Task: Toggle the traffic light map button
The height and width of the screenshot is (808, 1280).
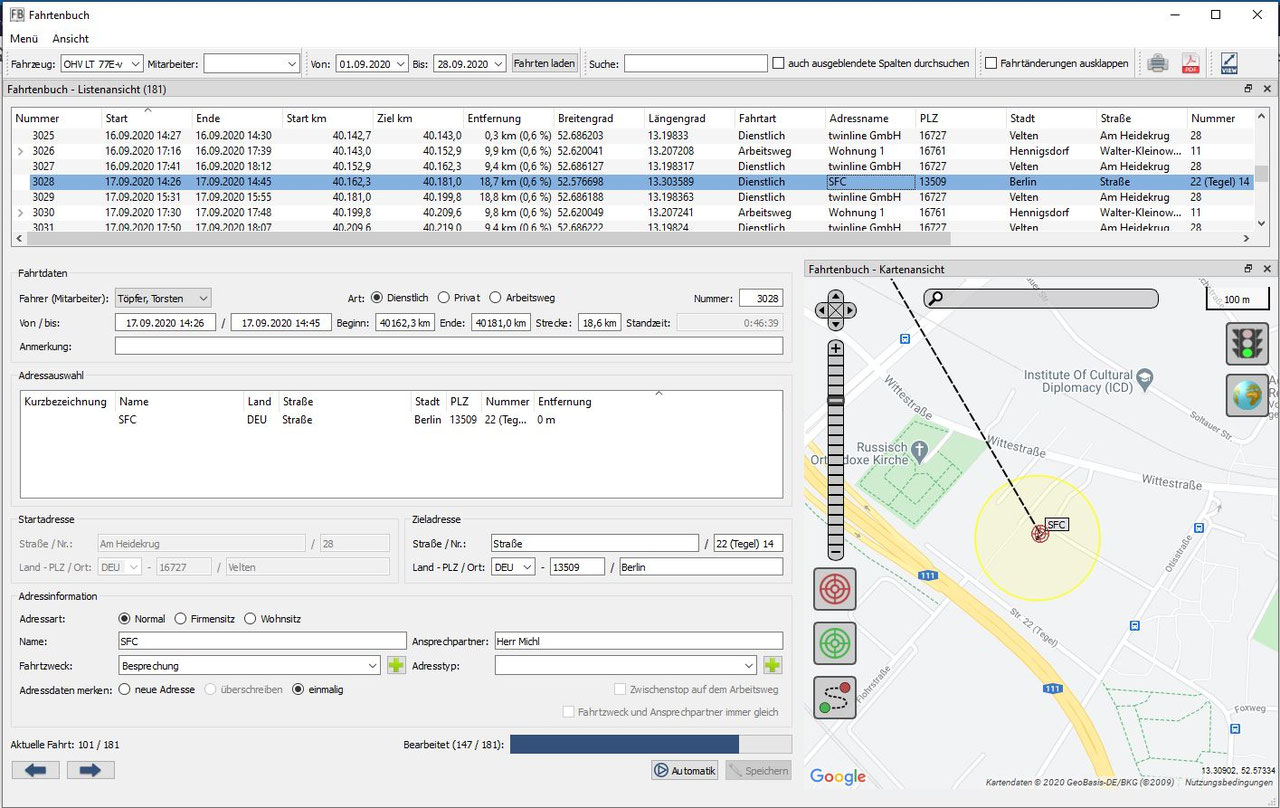Action: pyautogui.click(x=1246, y=343)
